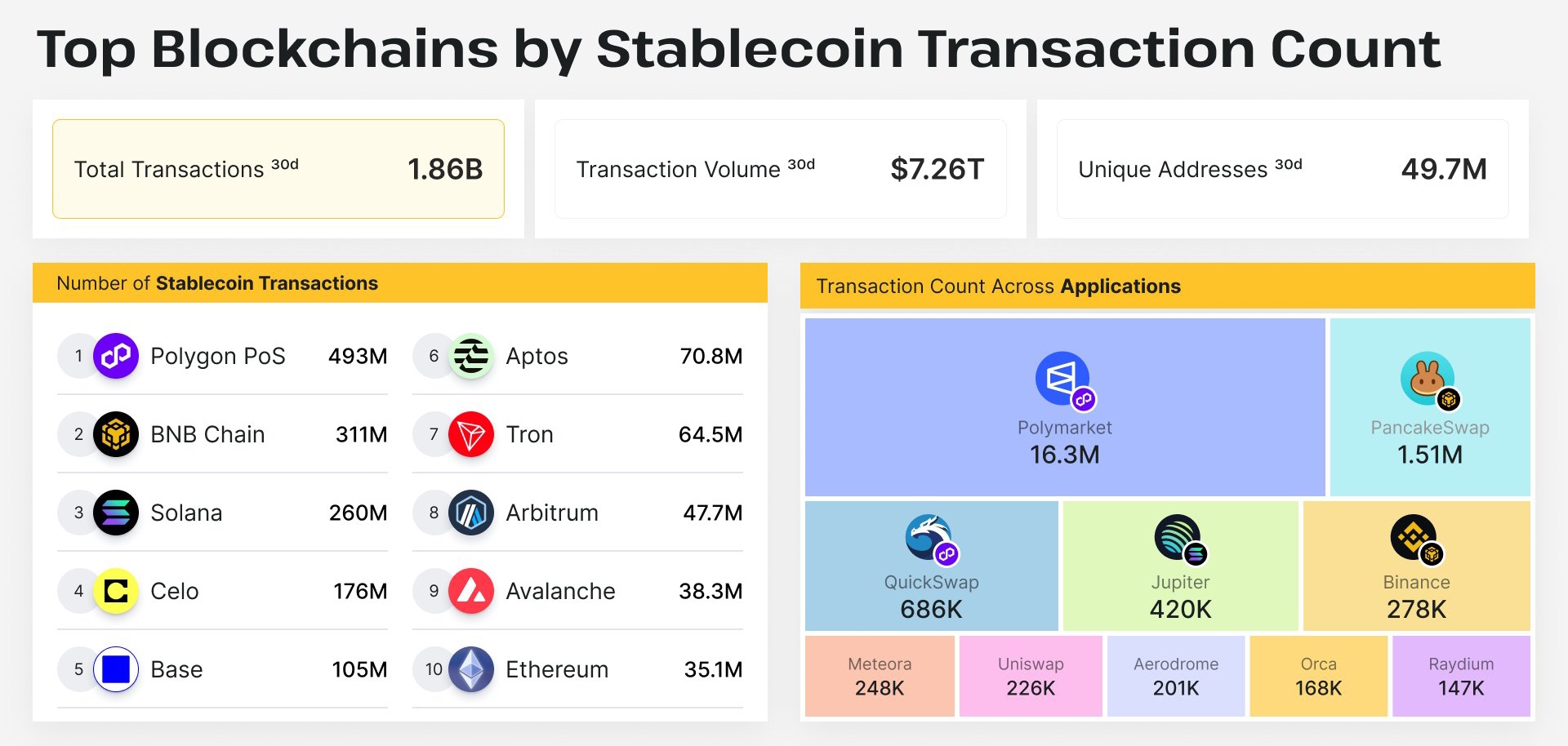Click the Ethereum diamond logo icon

(x=471, y=669)
